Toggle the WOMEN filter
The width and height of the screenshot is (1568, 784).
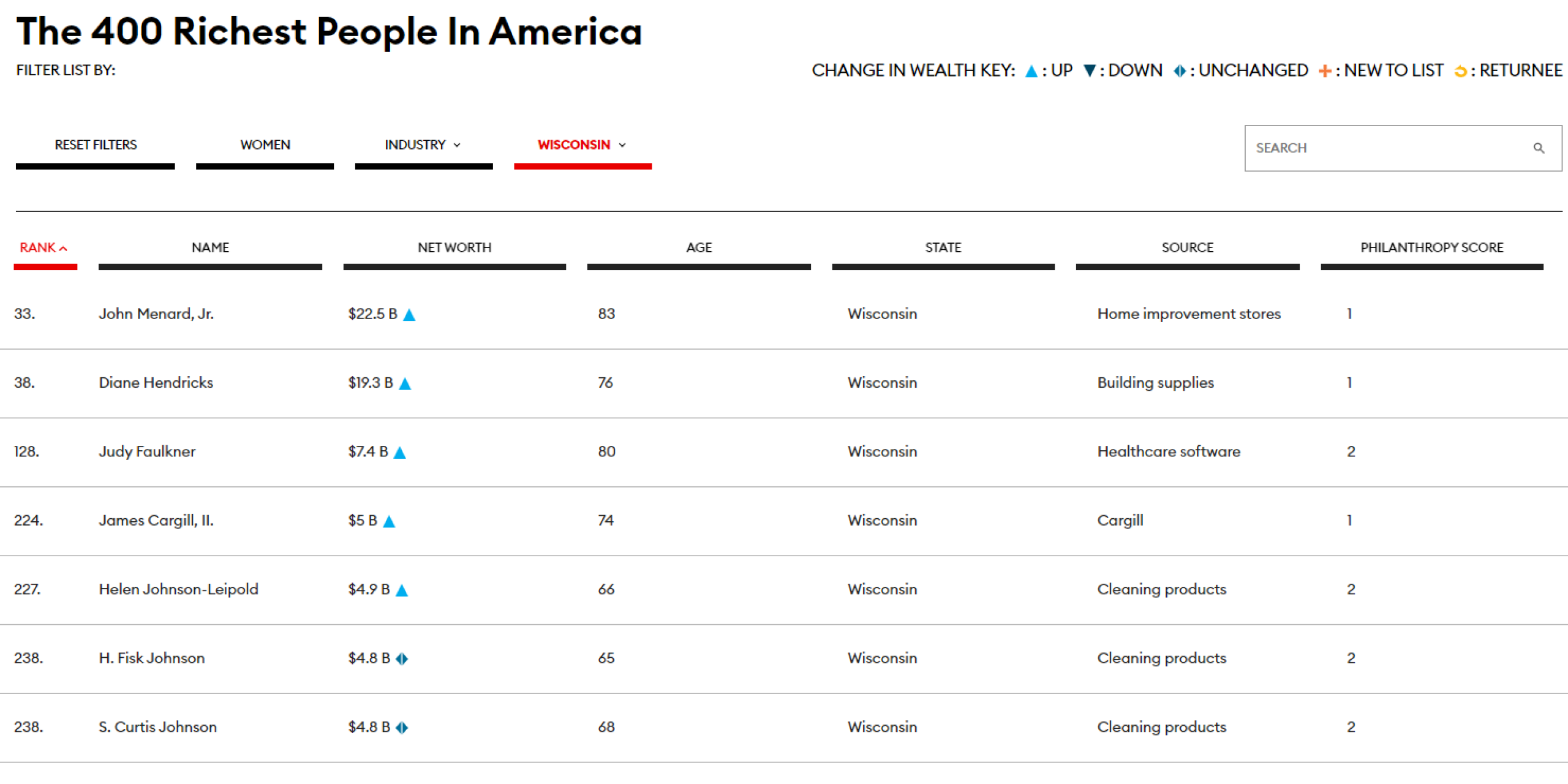pyautogui.click(x=265, y=145)
